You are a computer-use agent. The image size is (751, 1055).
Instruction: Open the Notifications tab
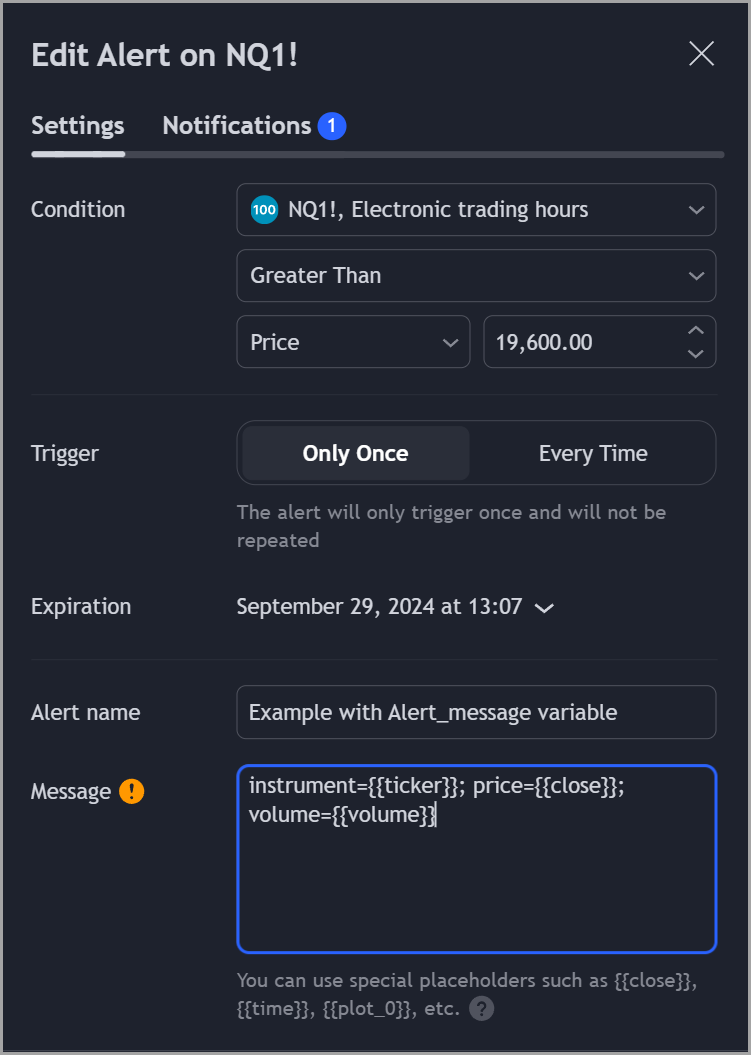tap(236, 125)
